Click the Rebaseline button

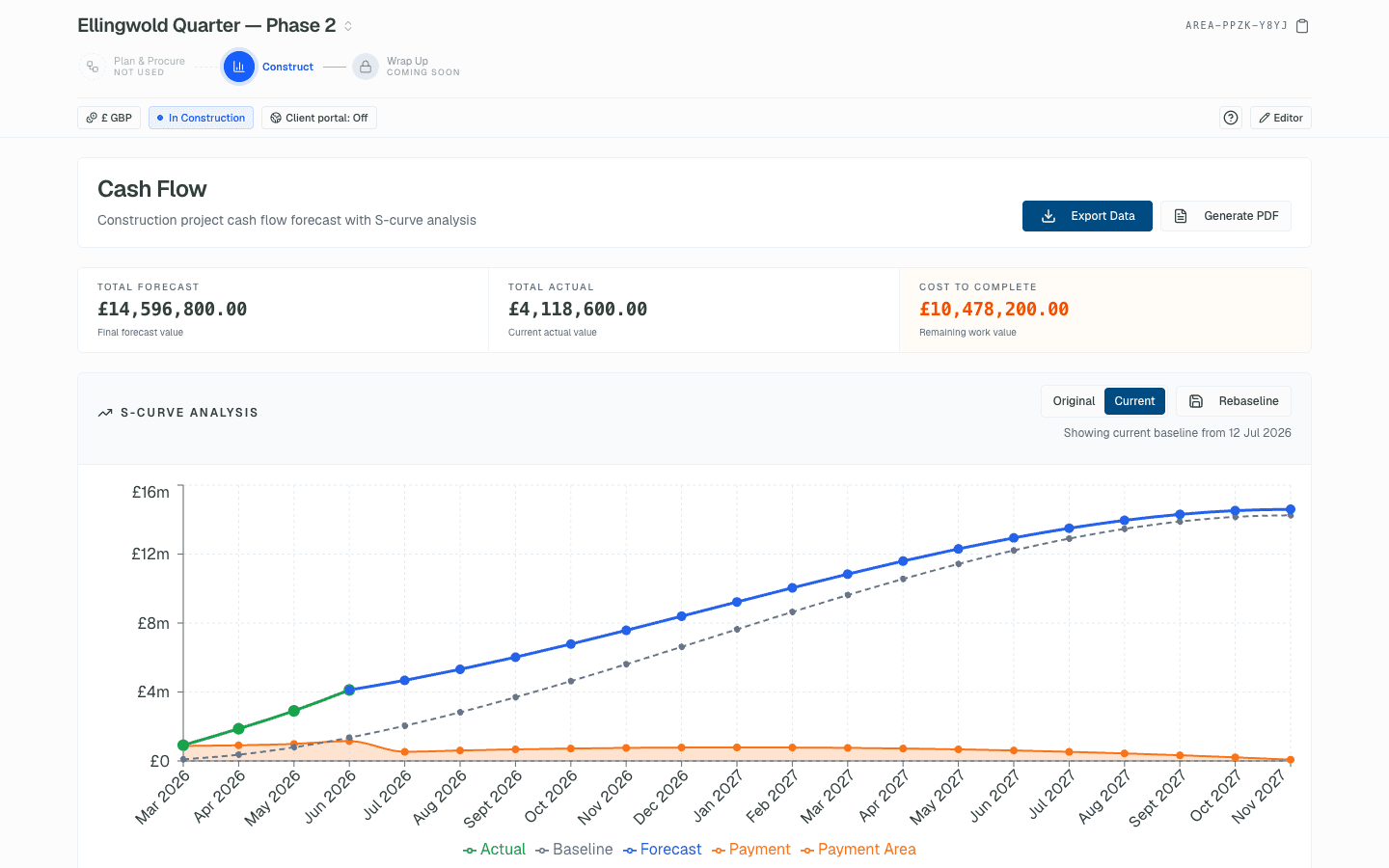[x=1234, y=401]
